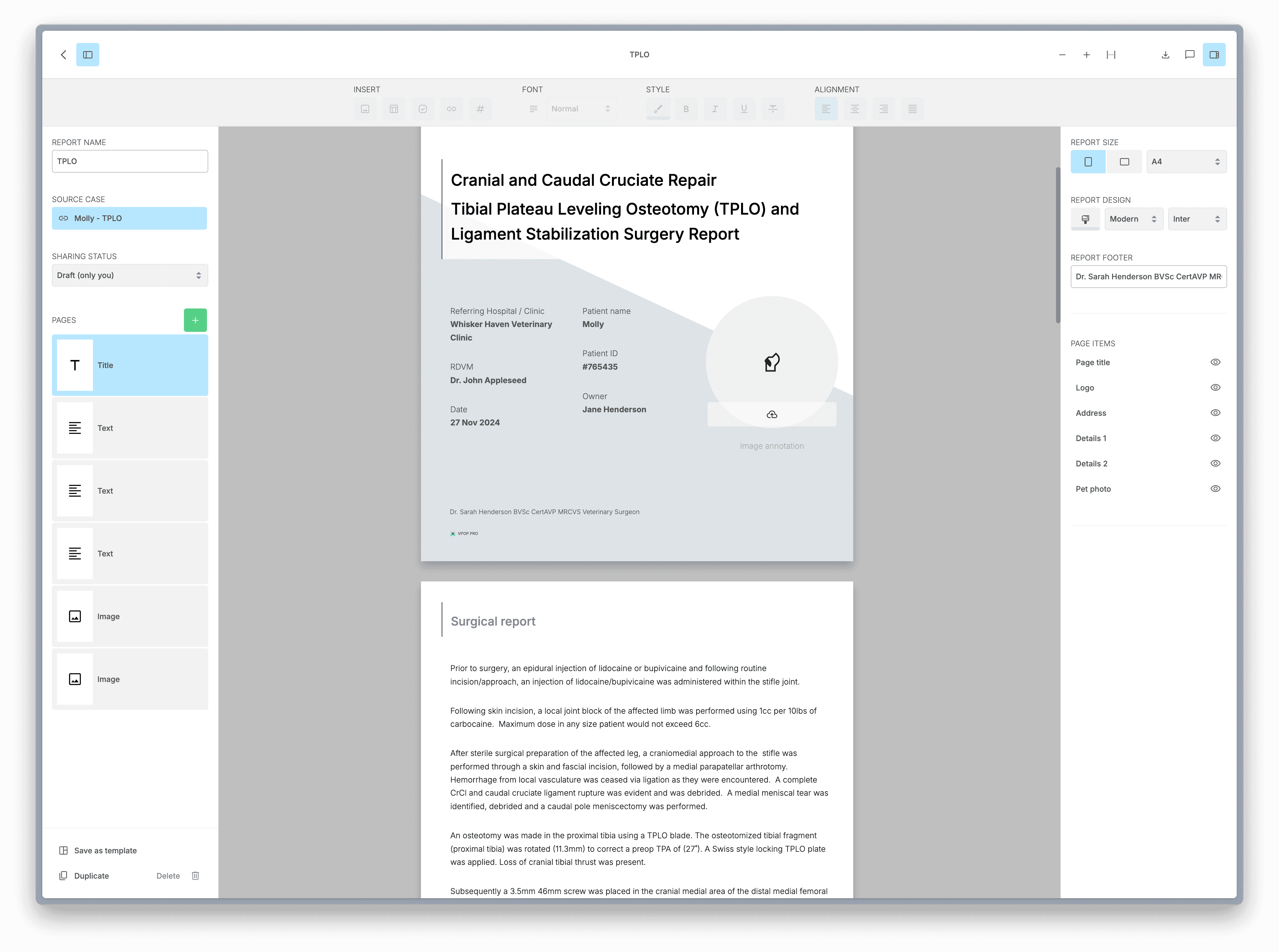Toggle the right sidebar panel icon
This screenshot has width=1279, height=952.
[1213, 55]
